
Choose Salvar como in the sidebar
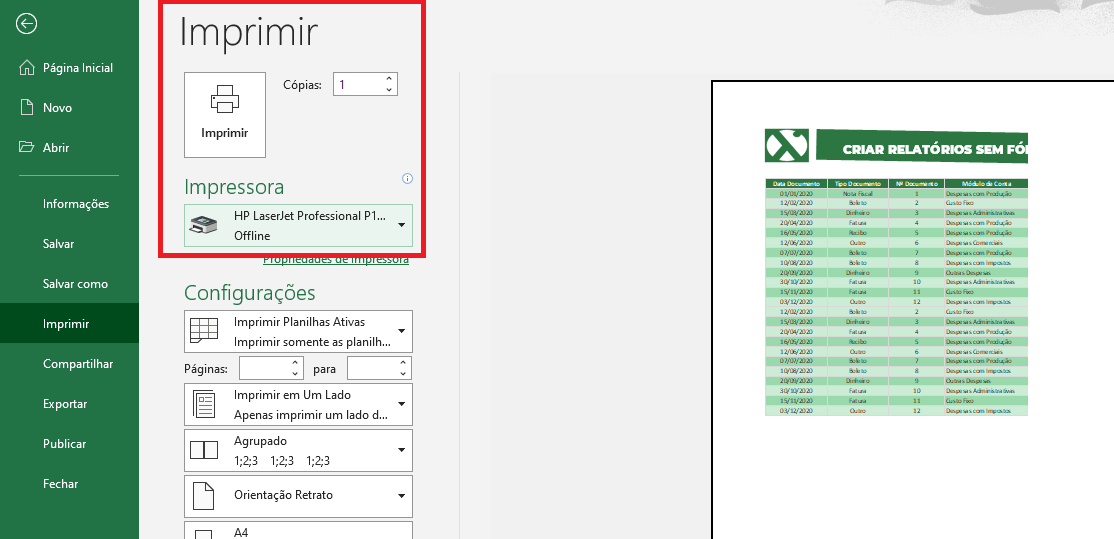tap(70, 283)
